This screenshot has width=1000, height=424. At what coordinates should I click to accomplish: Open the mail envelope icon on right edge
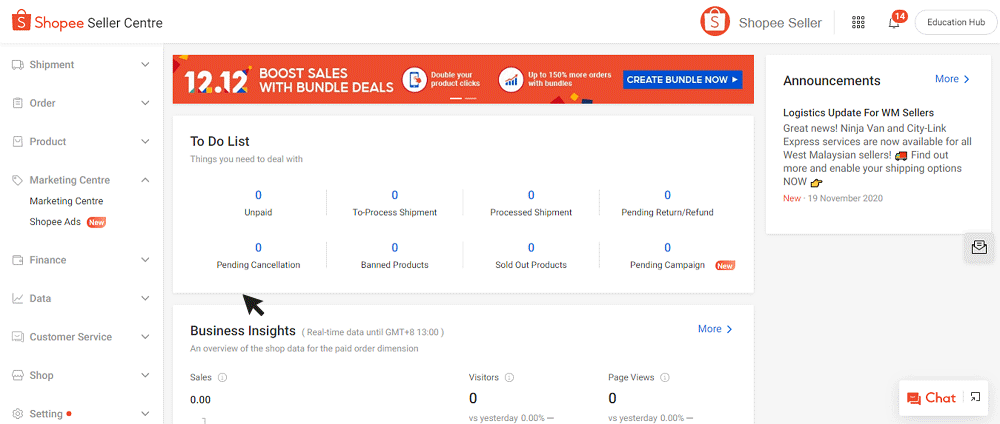coord(978,247)
